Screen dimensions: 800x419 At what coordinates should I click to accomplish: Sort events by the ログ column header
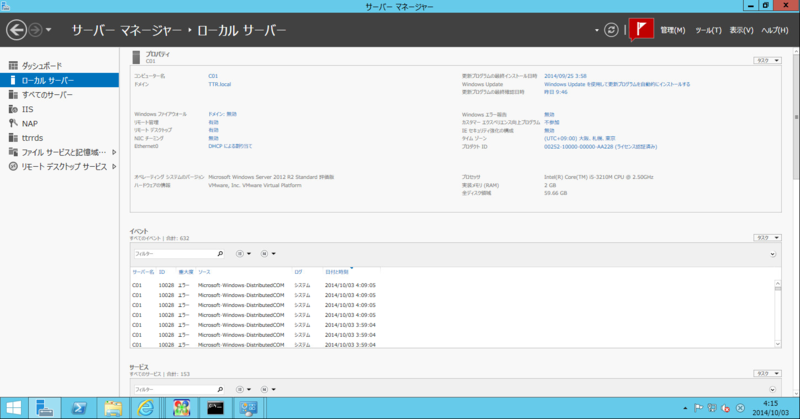coord(298,272)
